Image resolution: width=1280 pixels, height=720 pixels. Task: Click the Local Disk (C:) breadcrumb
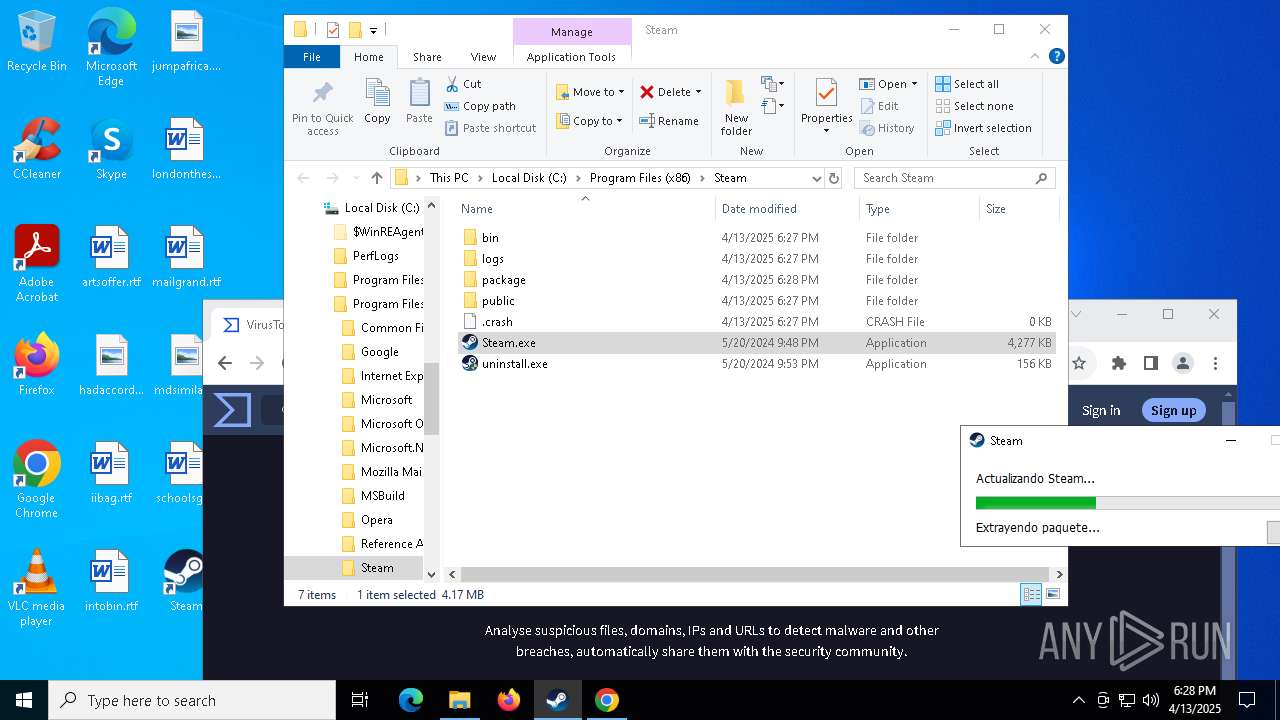pyautogui.click(x=529, y=178)
